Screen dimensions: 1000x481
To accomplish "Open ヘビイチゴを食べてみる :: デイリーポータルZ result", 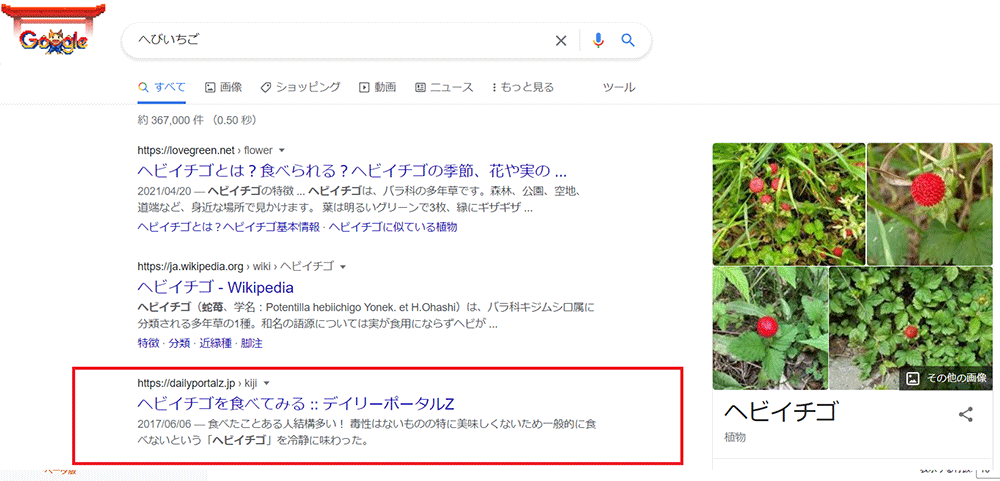I will (295, 404).
